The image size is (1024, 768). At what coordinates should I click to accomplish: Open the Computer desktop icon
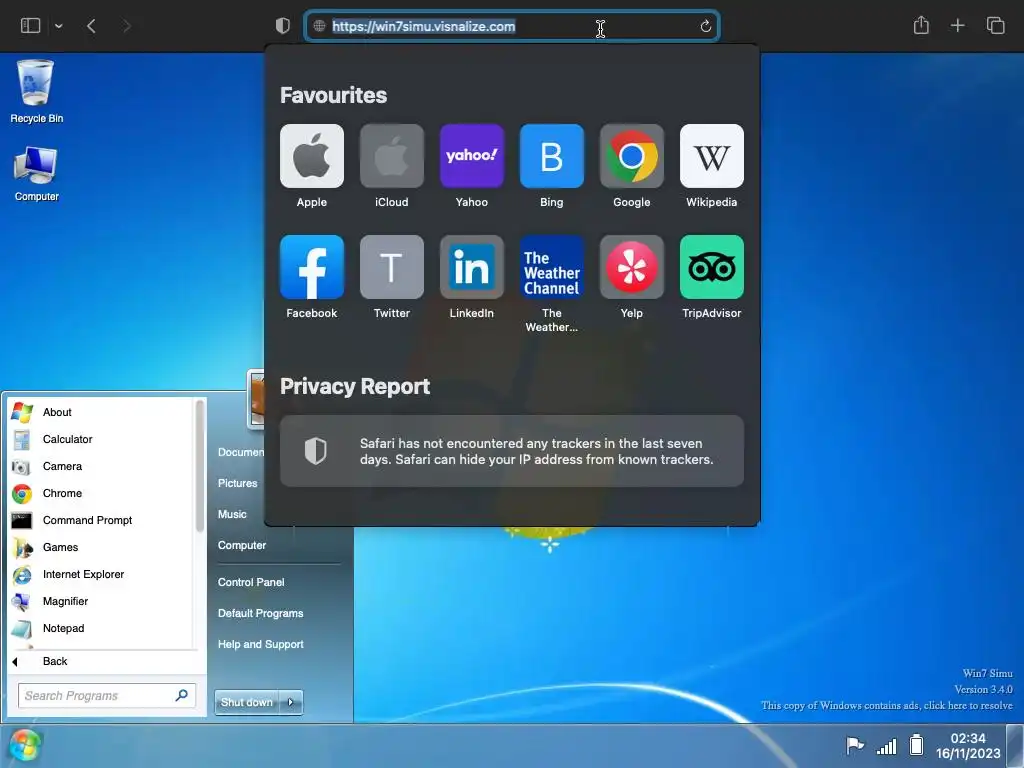[x=37, y=174]
